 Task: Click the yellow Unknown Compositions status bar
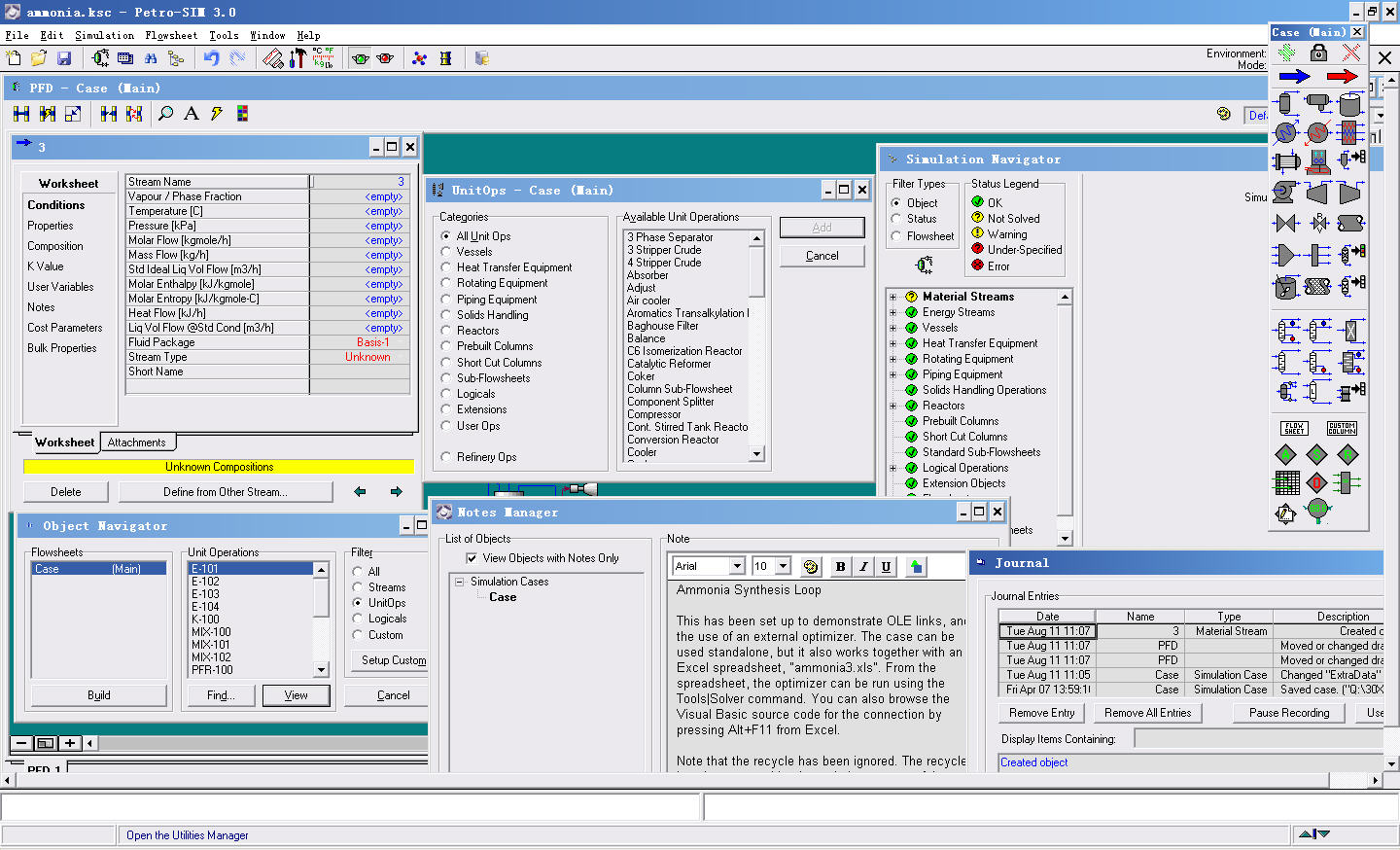(219, 467)
